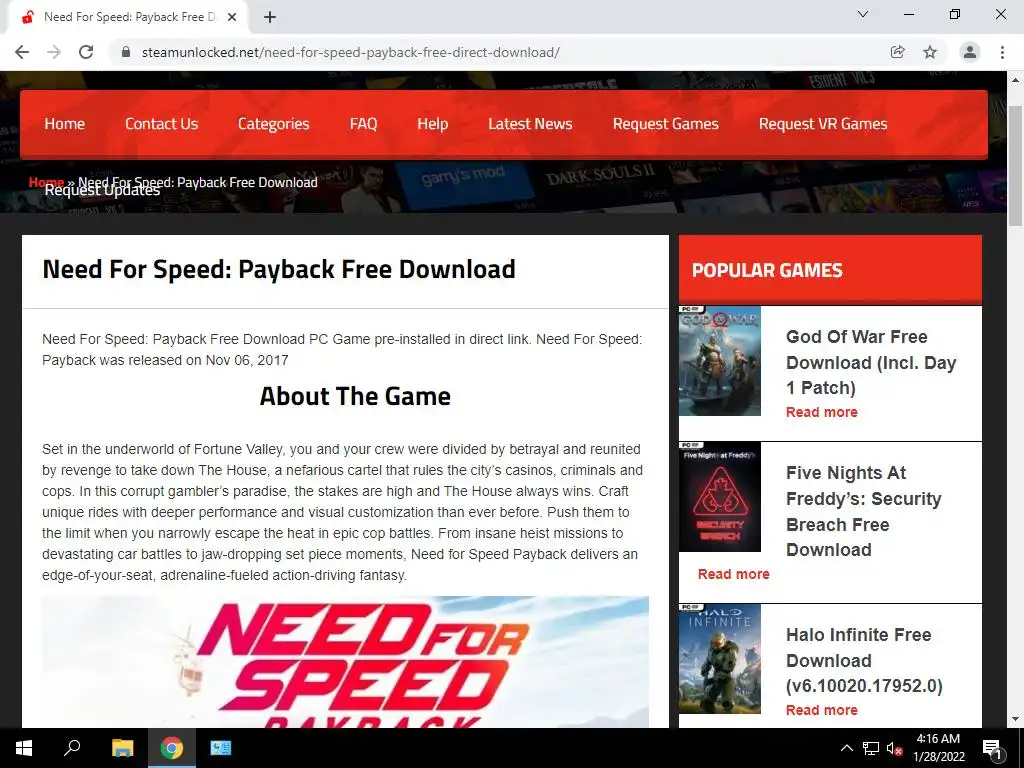Viewport: 1024px width, 768px height.
Task: View site security padlock info
Action: pyautogui.click(x=126, y=52)
